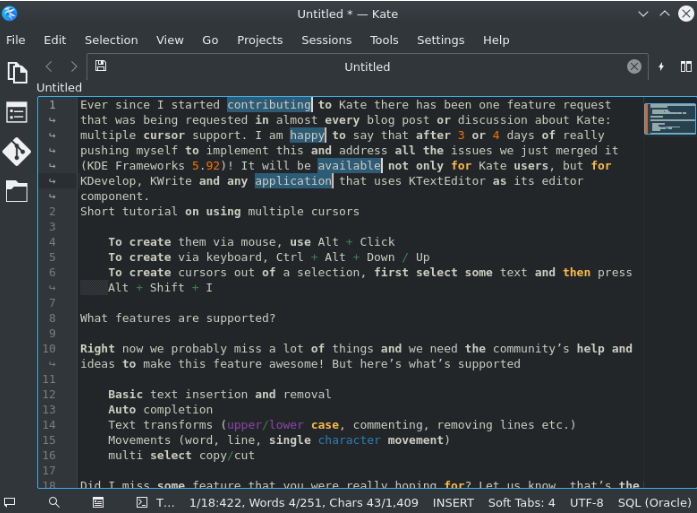Open the Sessions menu
Screen dimensions: 697x513
pyautogui.click(x=326, y=40)
